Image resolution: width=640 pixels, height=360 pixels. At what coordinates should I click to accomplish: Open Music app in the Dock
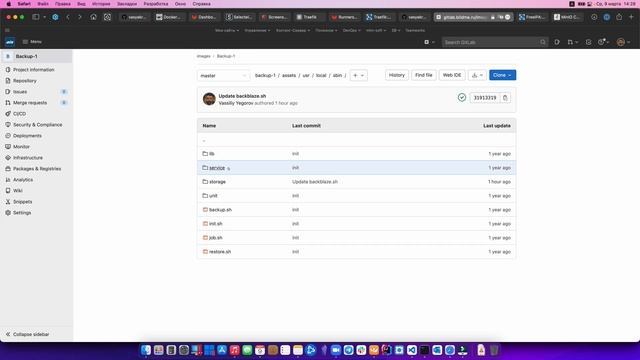coord(234,350)
